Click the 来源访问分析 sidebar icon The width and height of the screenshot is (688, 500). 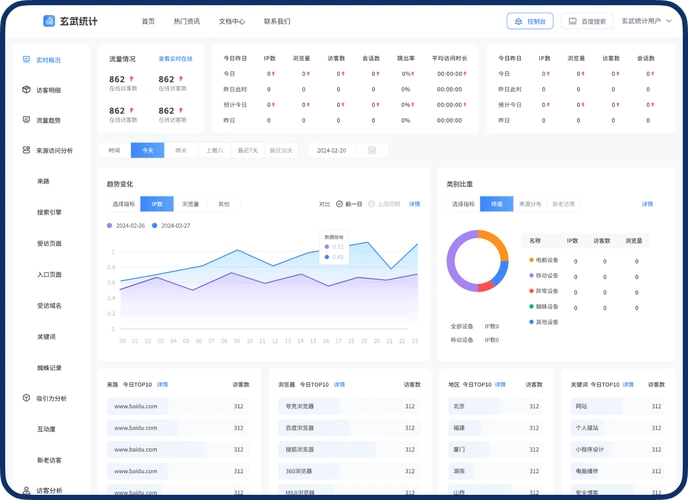[x=26, y=150]
